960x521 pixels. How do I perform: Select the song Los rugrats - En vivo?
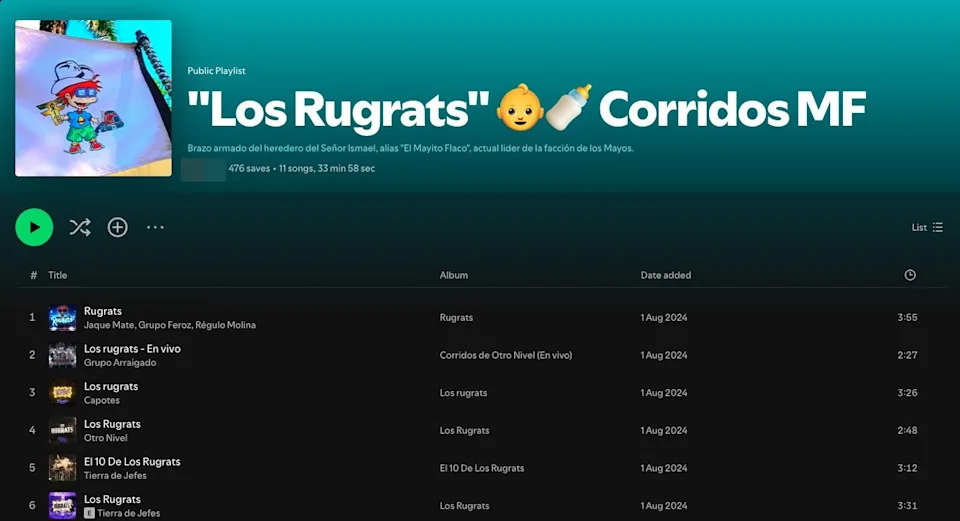(132, 348)
